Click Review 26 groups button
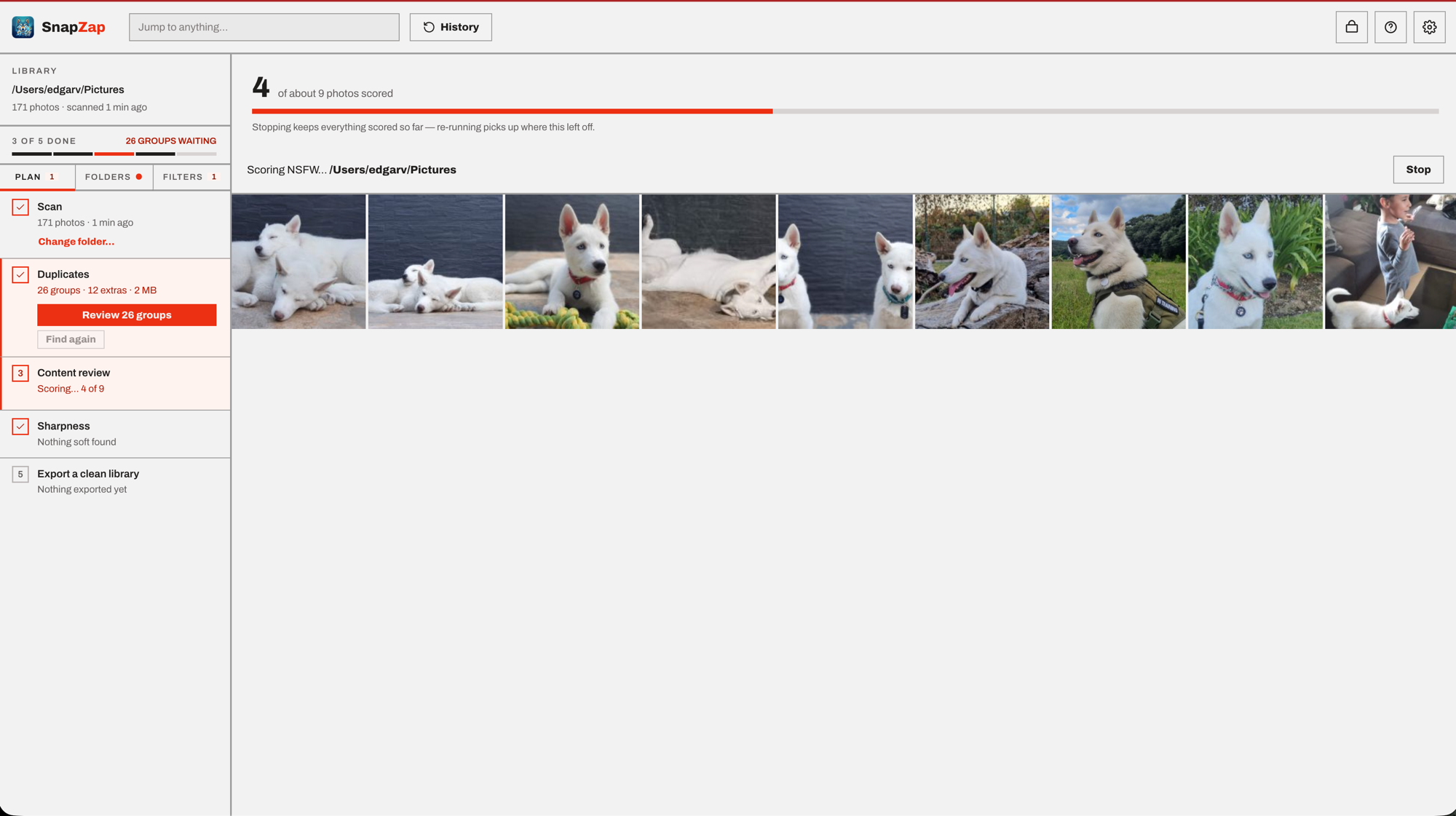1456x816 pixels. pyautogui.click(x=127, y=315)
